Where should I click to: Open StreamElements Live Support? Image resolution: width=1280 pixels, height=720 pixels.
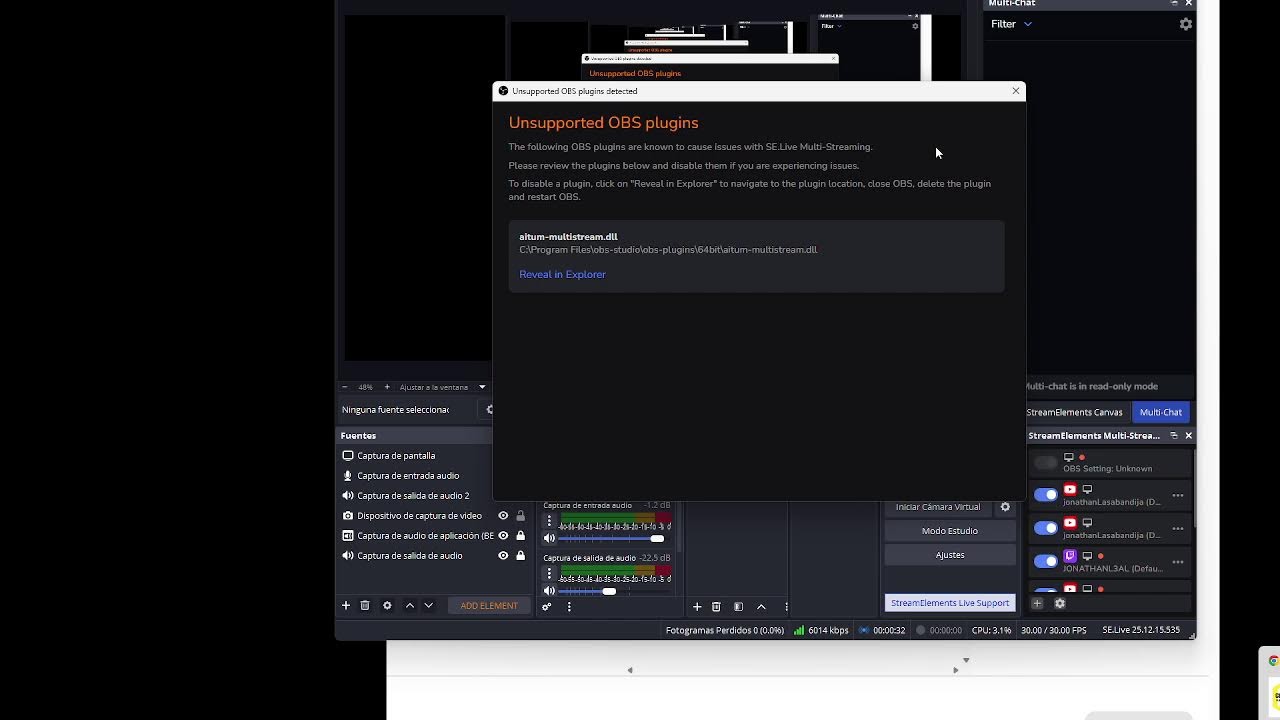coord(950,603)
